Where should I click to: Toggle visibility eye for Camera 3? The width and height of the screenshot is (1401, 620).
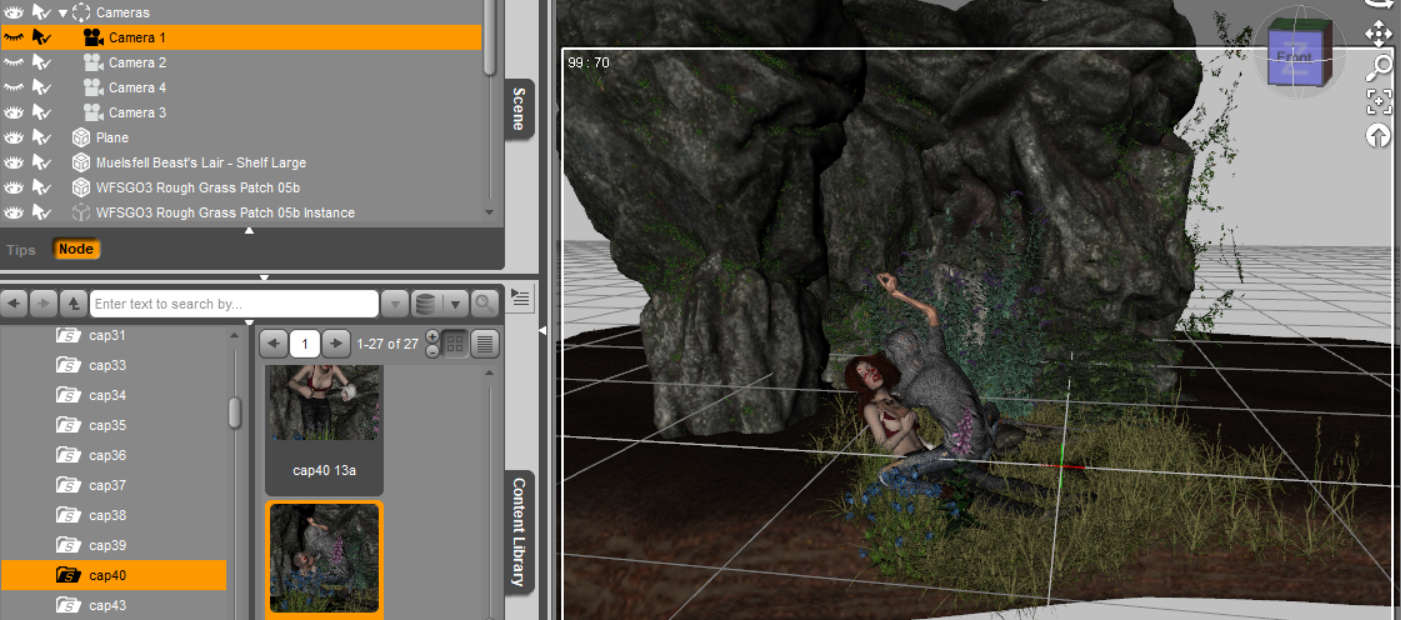click(13, 113)
